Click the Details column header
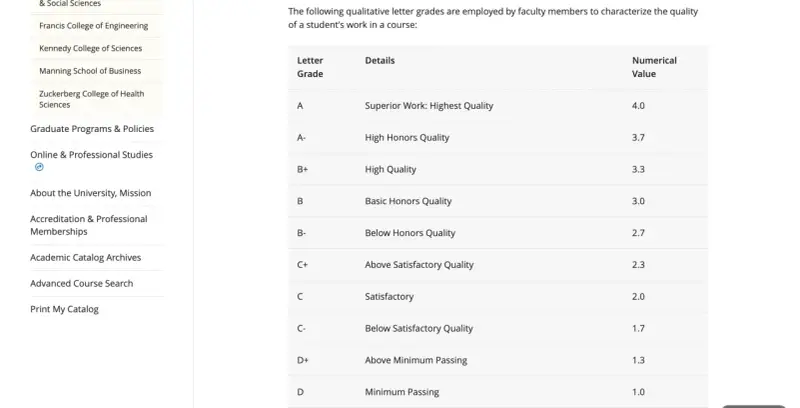 [380, 60]
